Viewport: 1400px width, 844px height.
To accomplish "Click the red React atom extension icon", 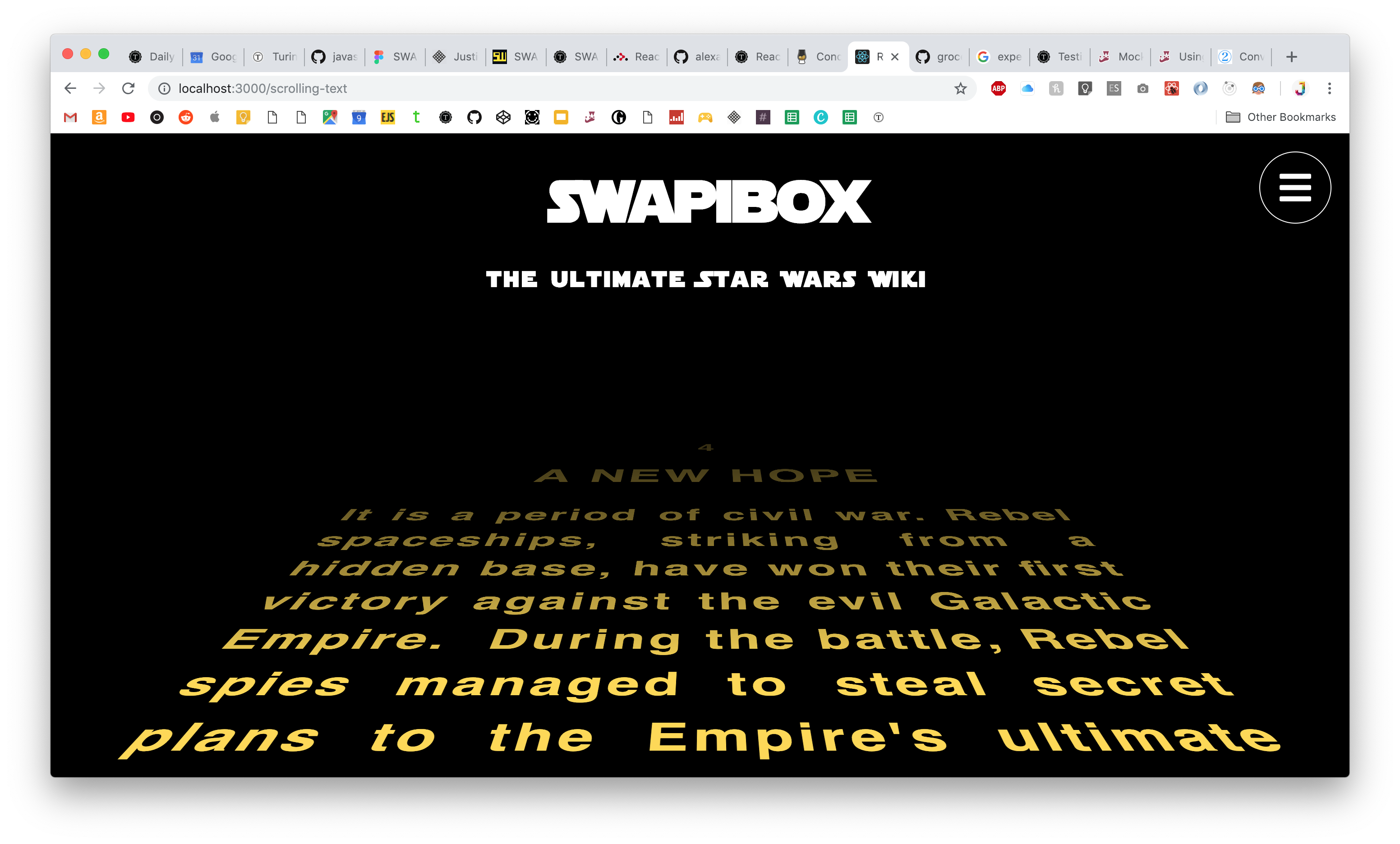I will tap(1172, 89).
